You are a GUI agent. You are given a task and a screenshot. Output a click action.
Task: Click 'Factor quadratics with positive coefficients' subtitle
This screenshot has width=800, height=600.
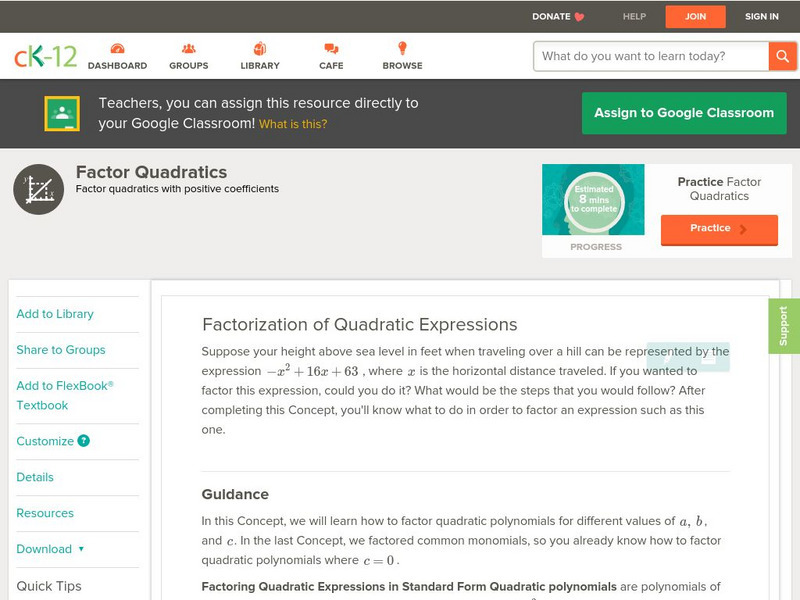click(x=177, y=189)
